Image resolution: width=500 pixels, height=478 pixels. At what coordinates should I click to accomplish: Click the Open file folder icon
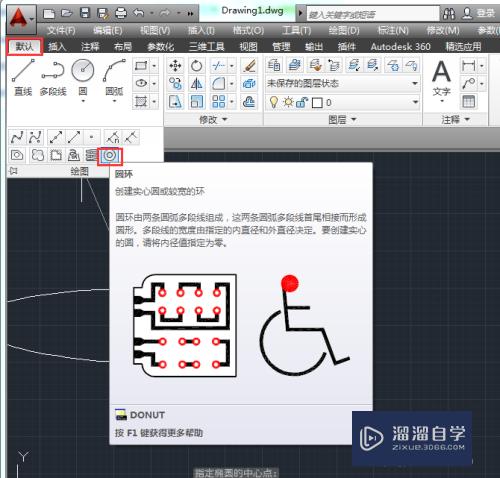pos(67,13)
